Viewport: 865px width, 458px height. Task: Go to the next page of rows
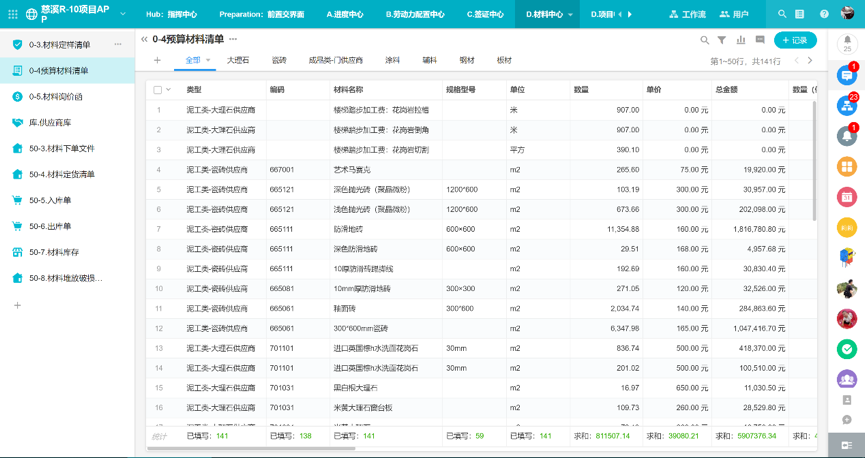click(x=810, y=60)
